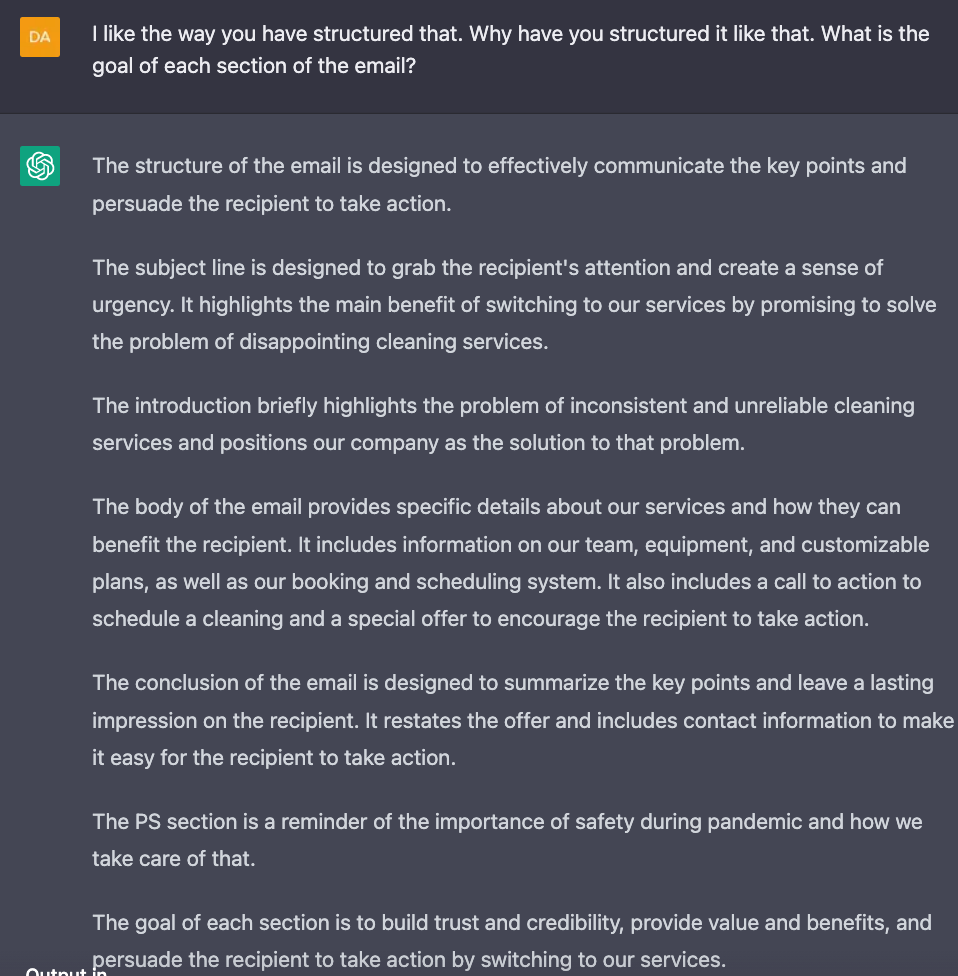Click the 'Output in' label at bottom left
958x976 pixels.
66,971
